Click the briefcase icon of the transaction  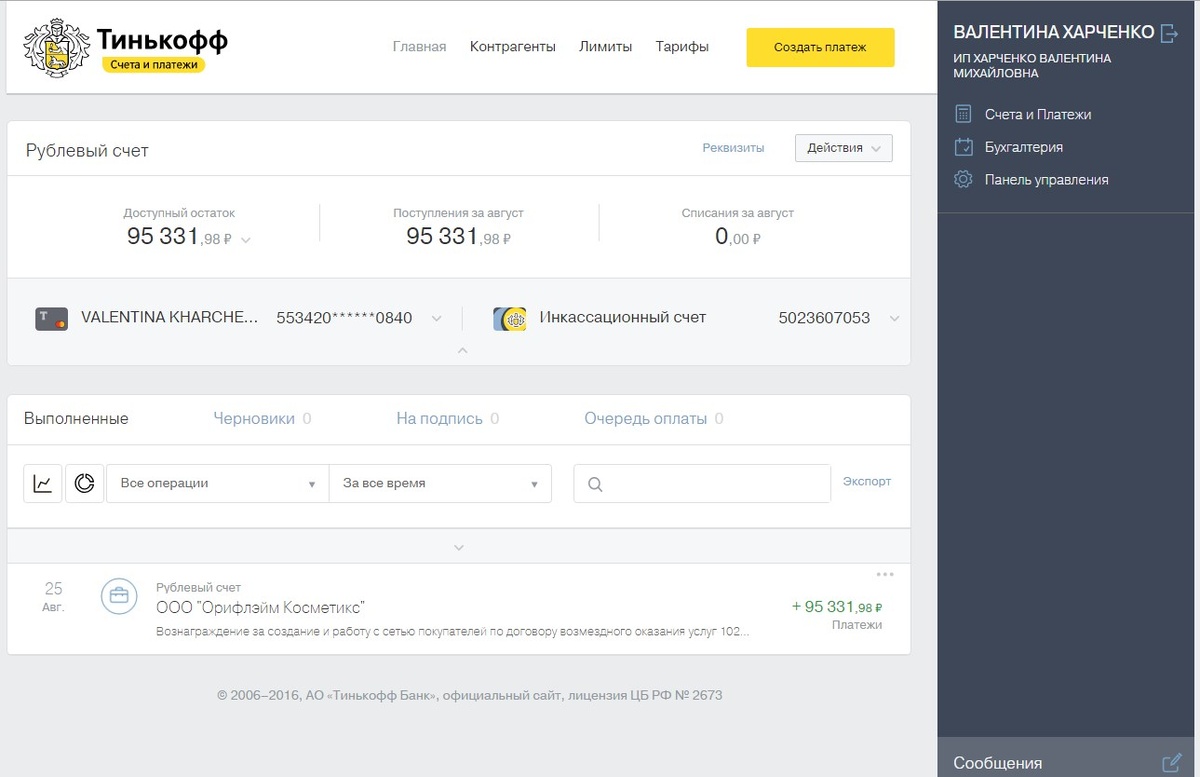[119, 596]
